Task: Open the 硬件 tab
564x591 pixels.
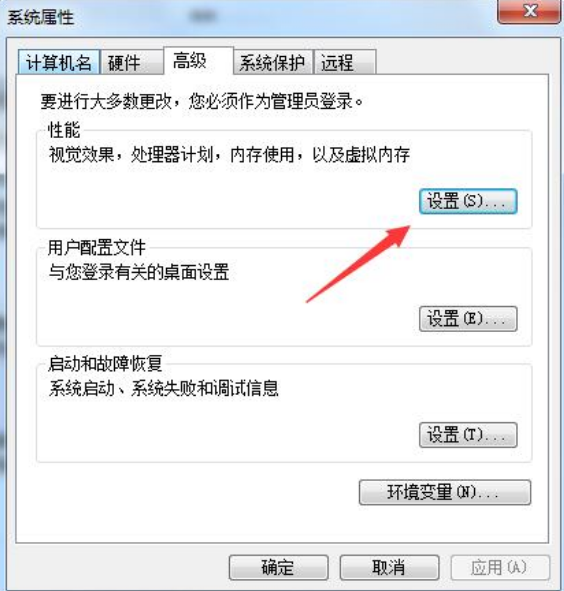Action: tap(132, 62)
